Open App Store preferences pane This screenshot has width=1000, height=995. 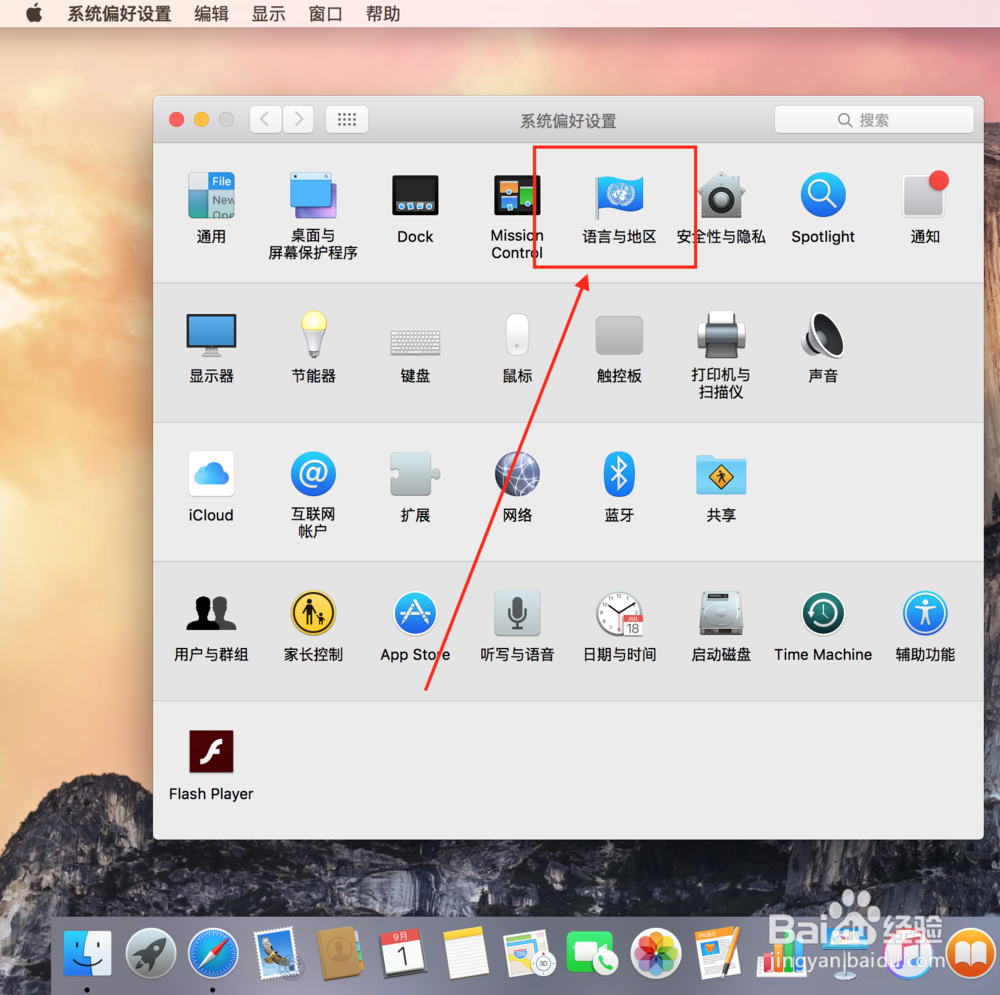(x=415, y=626)
